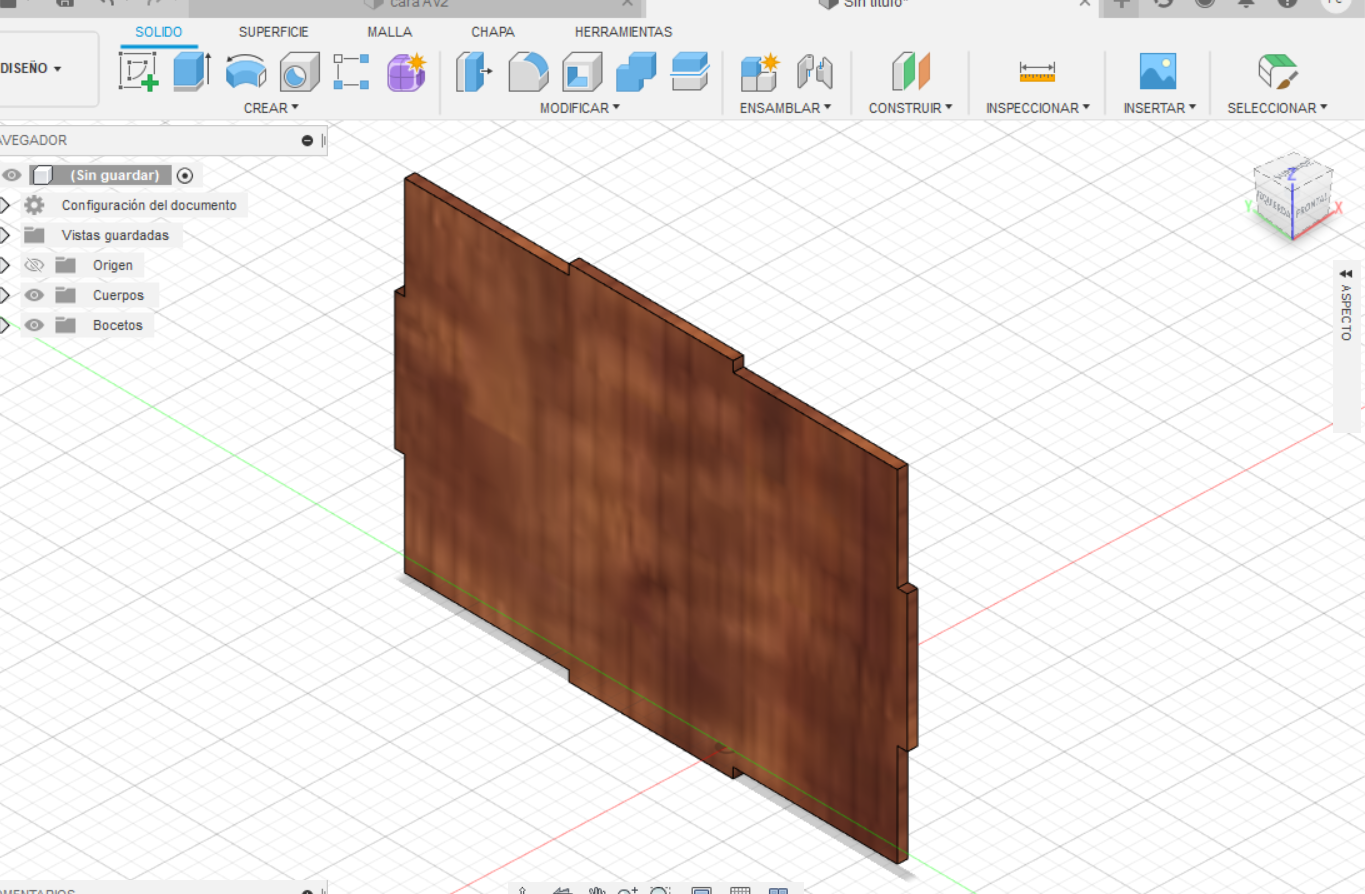Open the INSERTAR dropdown menu
This screenshot has width=1365, height=894.
1160,108
